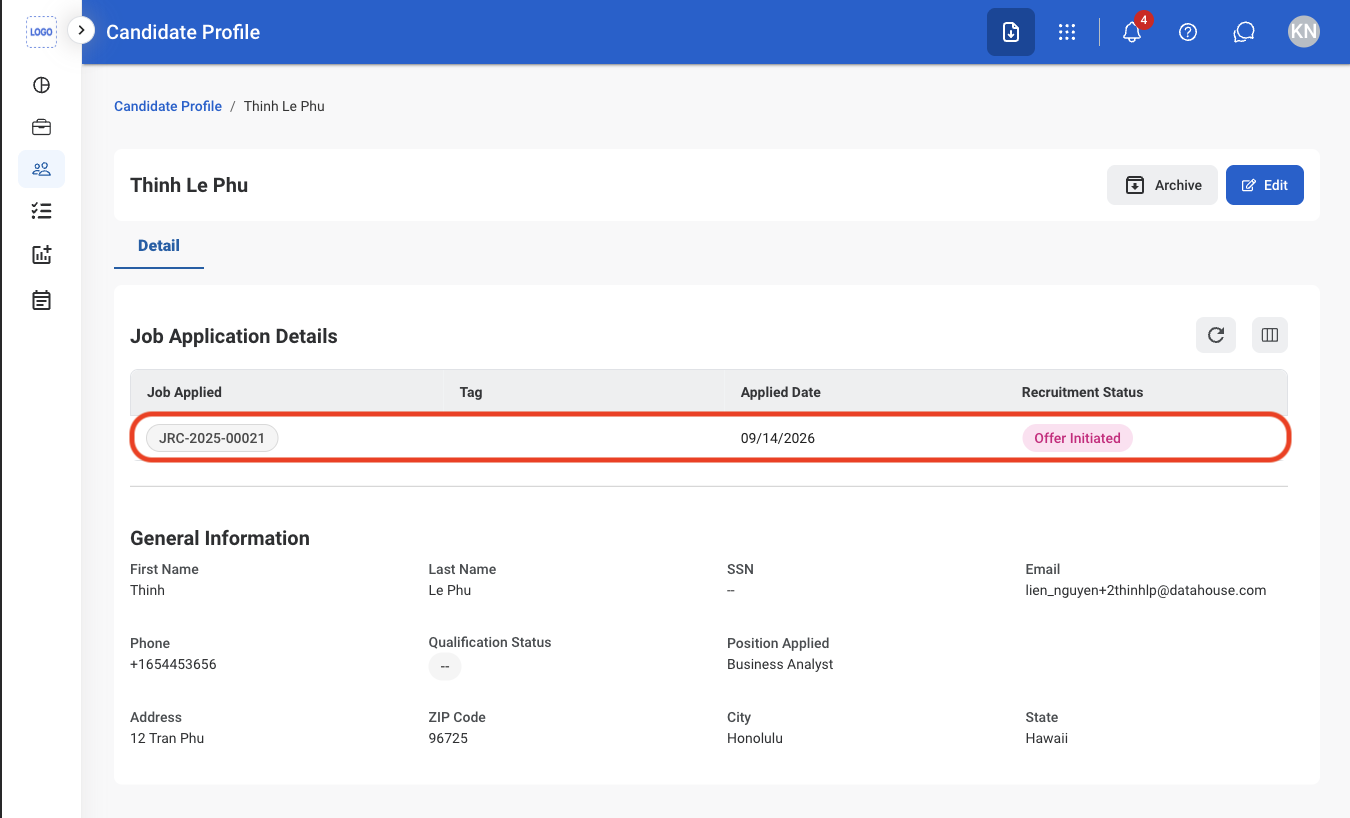Open the dashboard pie chart sidebar icon

(x=41, y=85)
